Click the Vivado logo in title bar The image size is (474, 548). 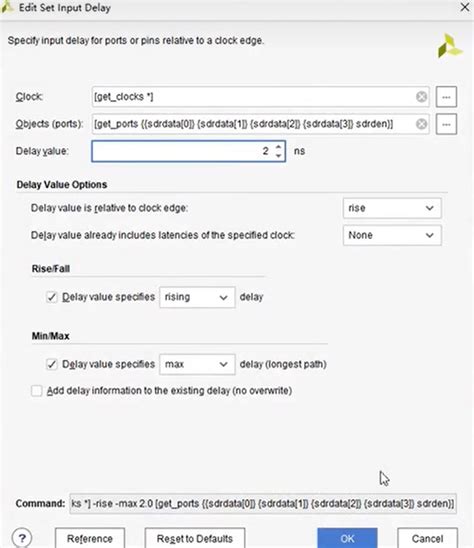point(7,7)
